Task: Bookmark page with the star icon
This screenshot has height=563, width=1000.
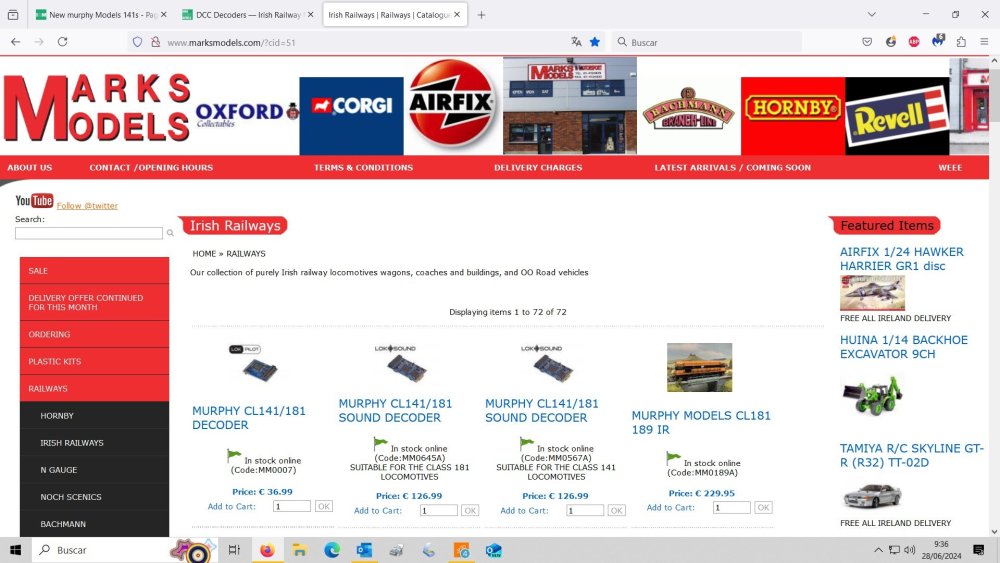Action: point(595,42)
